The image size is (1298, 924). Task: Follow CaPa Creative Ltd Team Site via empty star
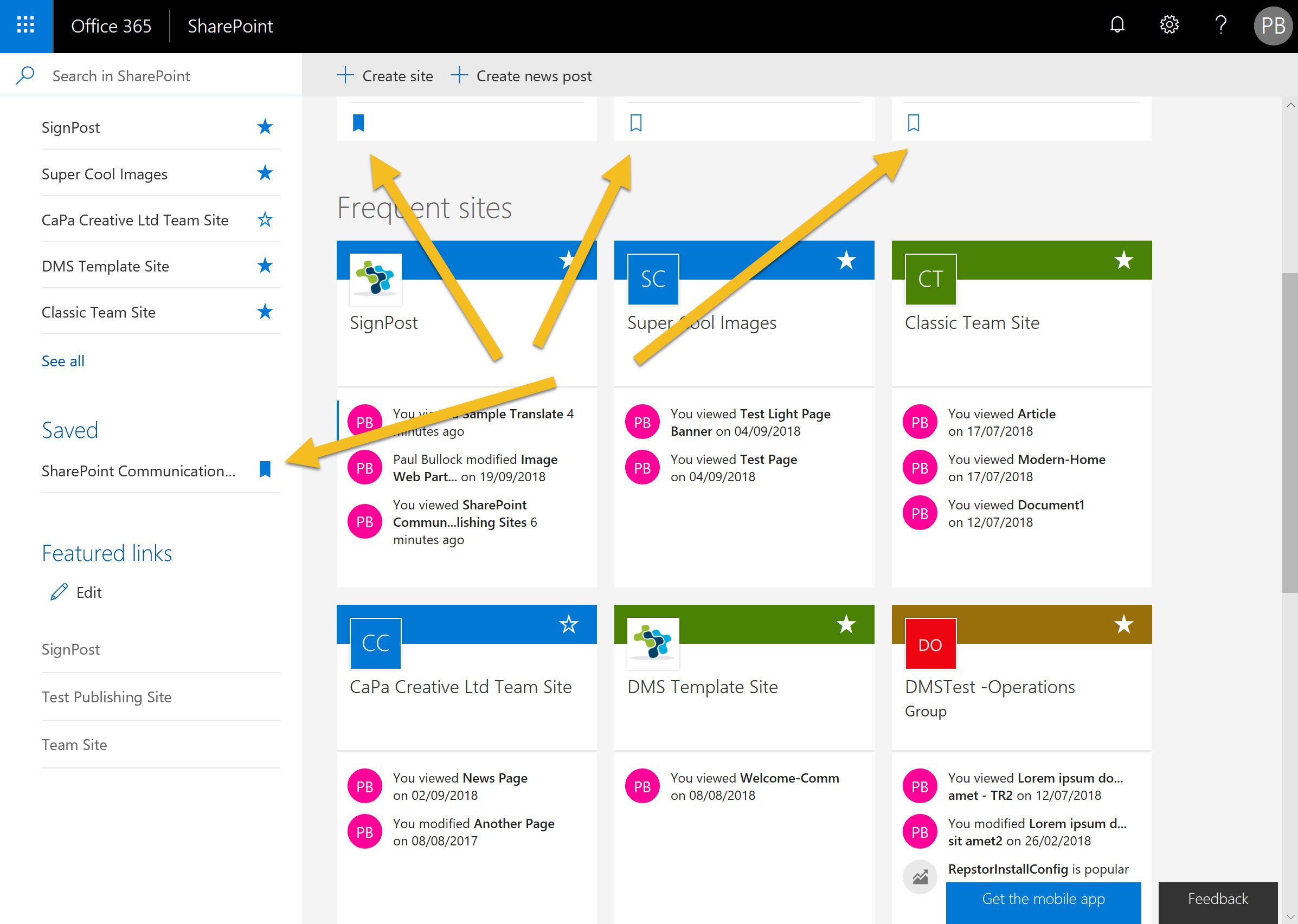tap(265, 219)
